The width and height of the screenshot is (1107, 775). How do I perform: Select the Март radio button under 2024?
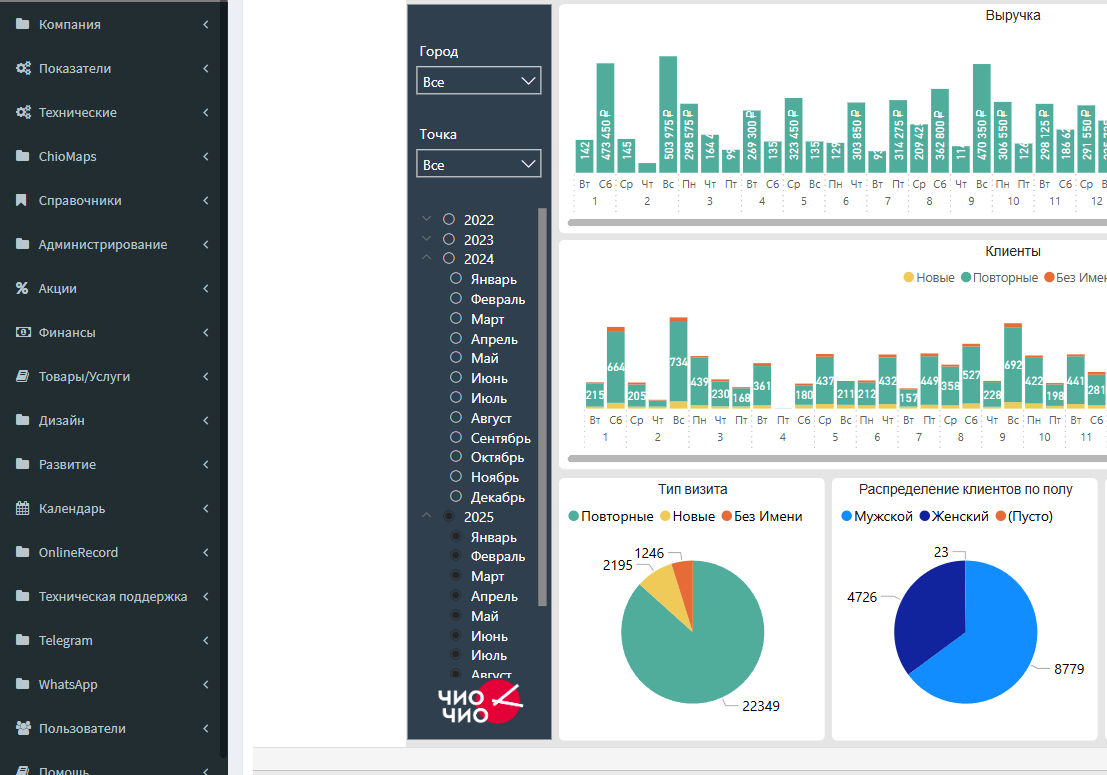[x=456, y=318]
